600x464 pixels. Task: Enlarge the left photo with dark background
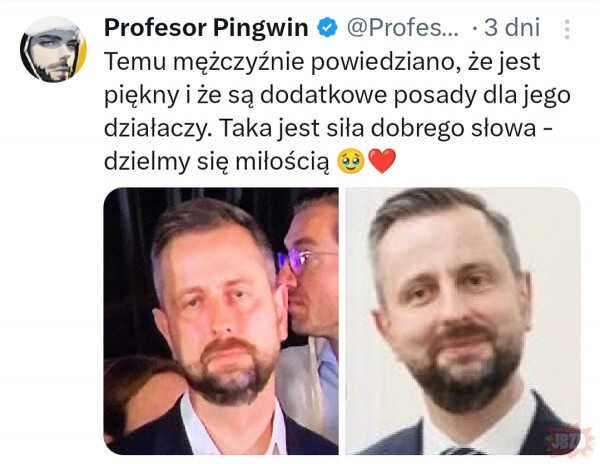[221, 321]
